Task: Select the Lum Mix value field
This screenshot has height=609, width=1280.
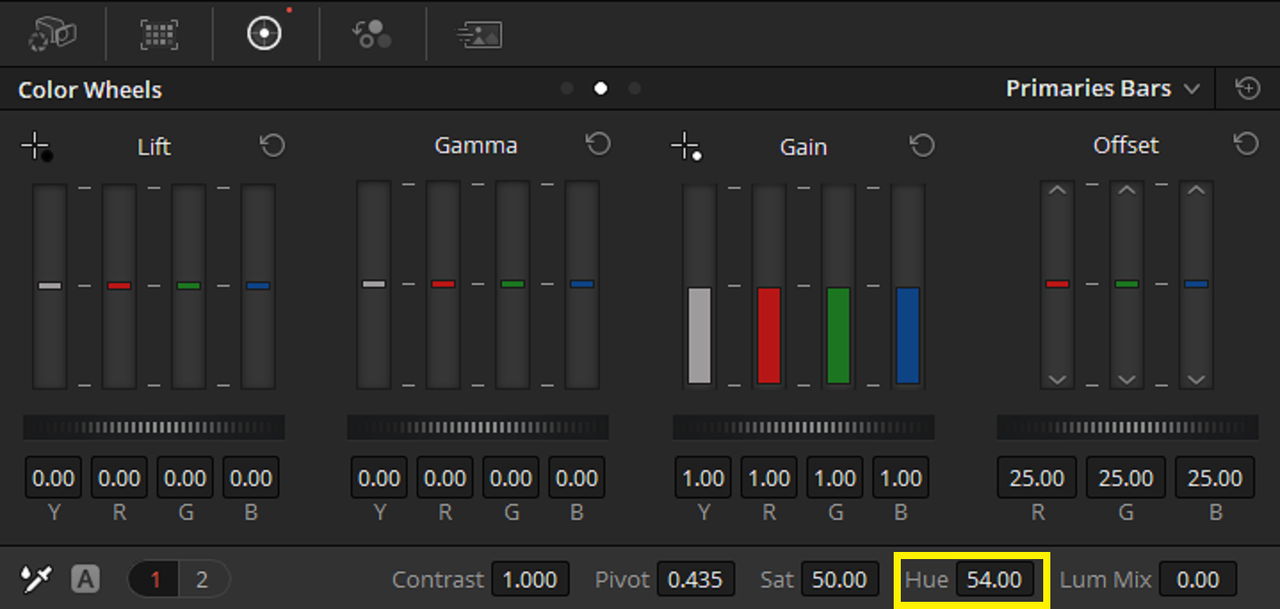Action: 1198,579
